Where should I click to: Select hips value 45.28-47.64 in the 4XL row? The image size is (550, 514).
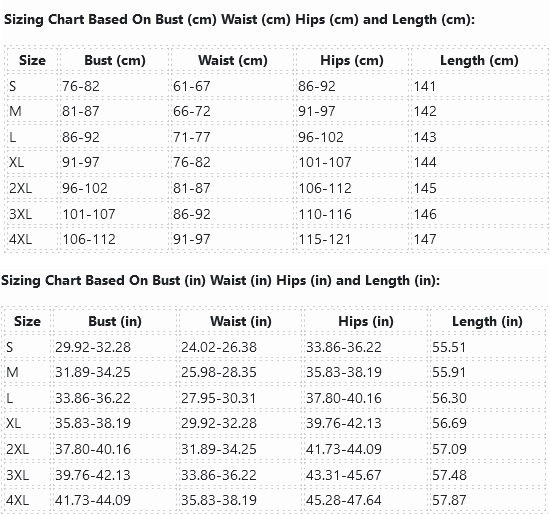click(344, 500)
